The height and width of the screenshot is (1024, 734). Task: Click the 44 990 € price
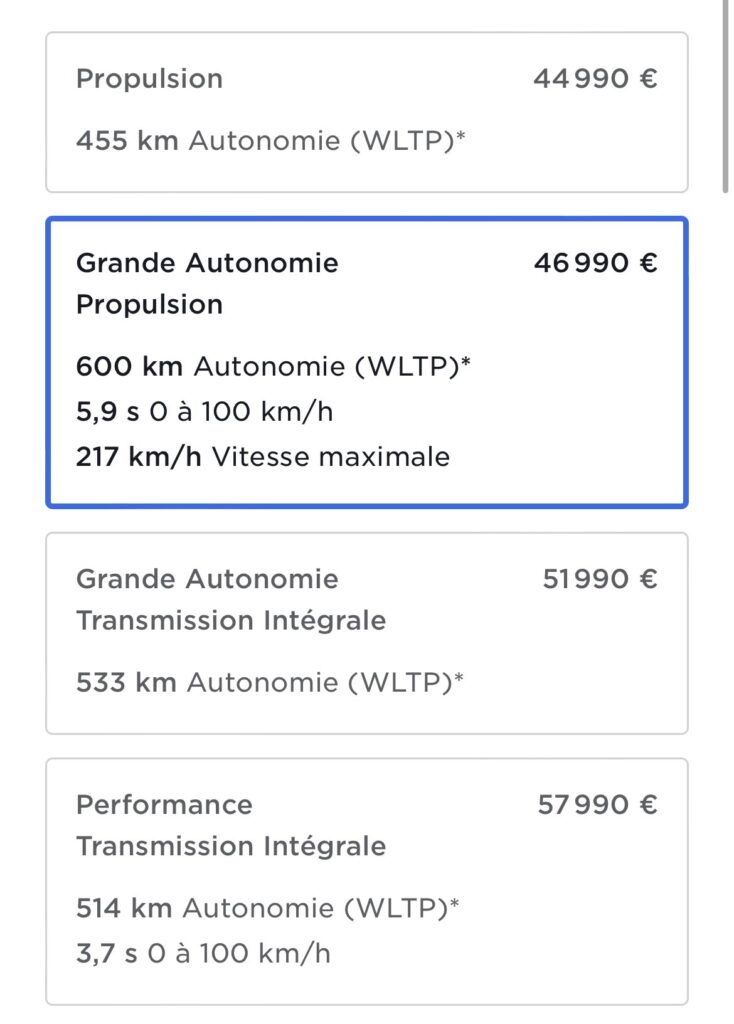click(595, 79)
